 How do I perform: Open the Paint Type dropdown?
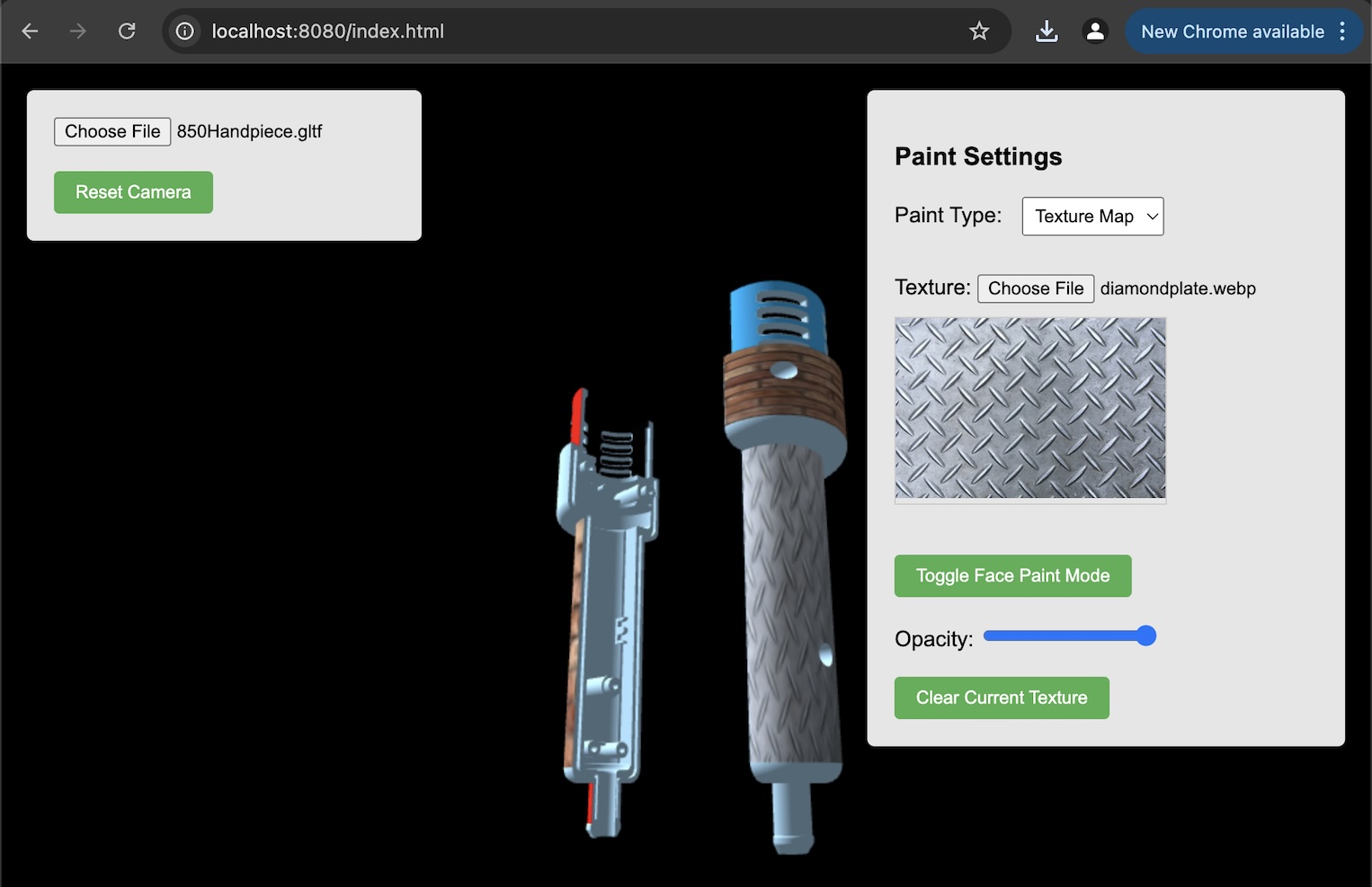pos(1092,217)
